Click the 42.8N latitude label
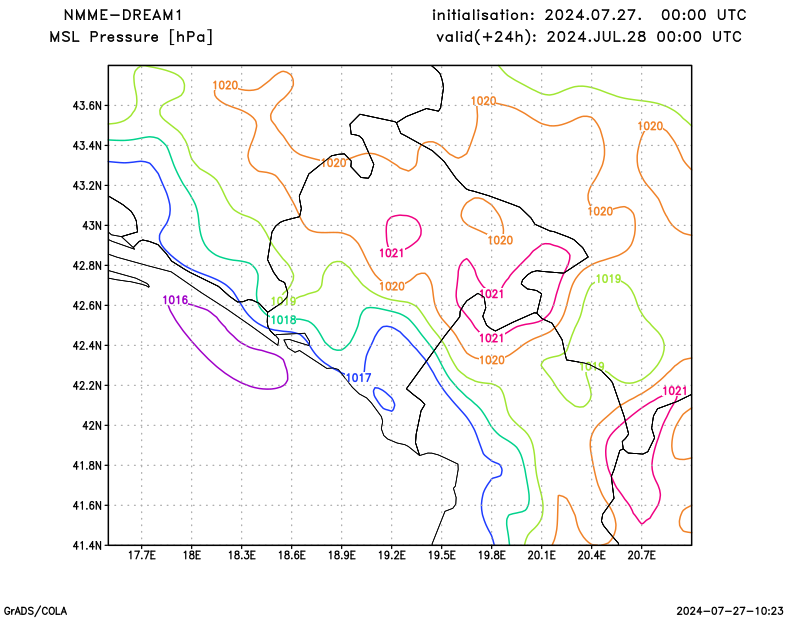 point(87,266)
